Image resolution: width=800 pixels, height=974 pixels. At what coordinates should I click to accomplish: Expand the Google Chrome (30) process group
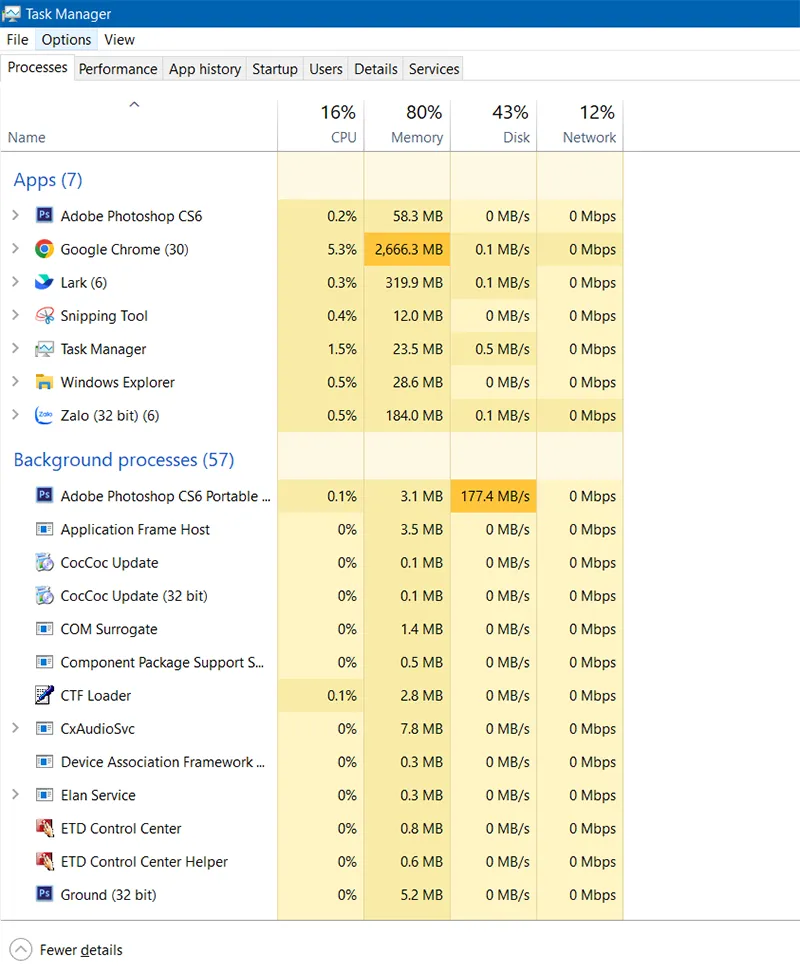[x=16, y=248]
